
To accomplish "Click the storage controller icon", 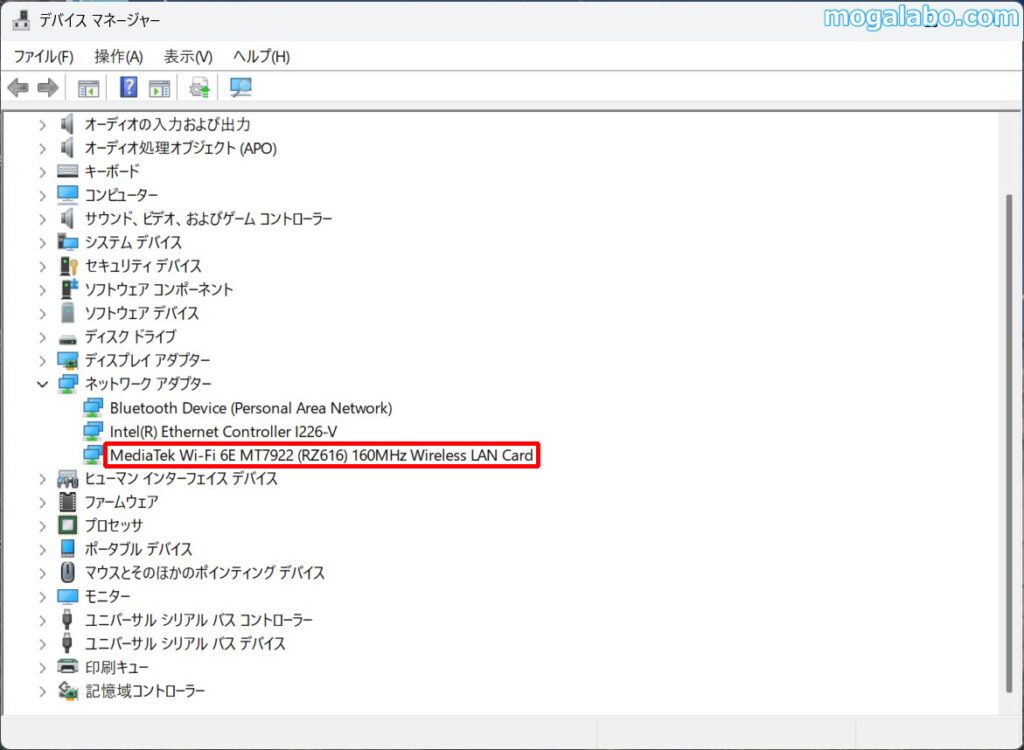I will 68,691.
